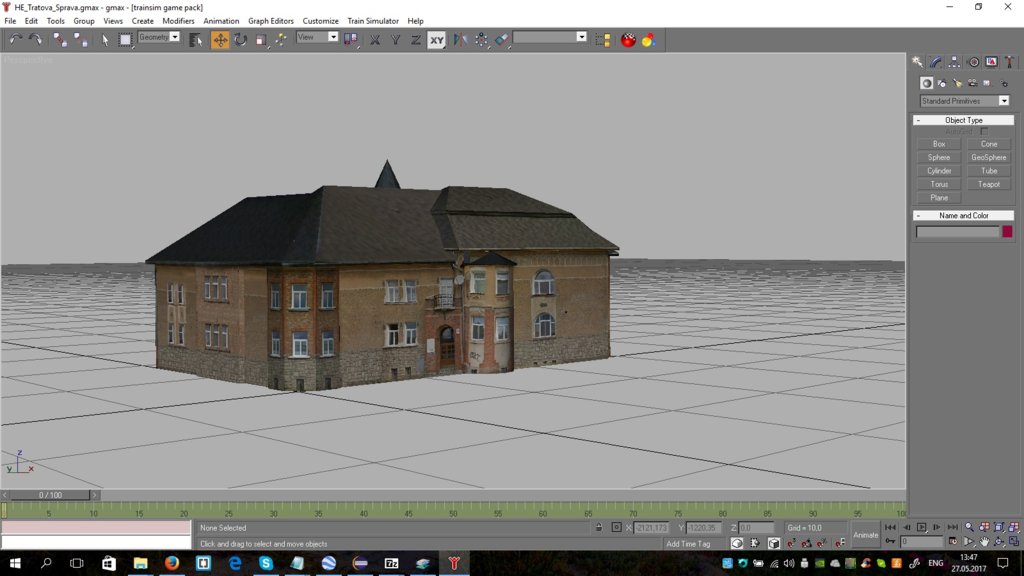Screen dimensions: 1024x576
Task: Click the Undo arrow icon
Action: click(15, 40)
